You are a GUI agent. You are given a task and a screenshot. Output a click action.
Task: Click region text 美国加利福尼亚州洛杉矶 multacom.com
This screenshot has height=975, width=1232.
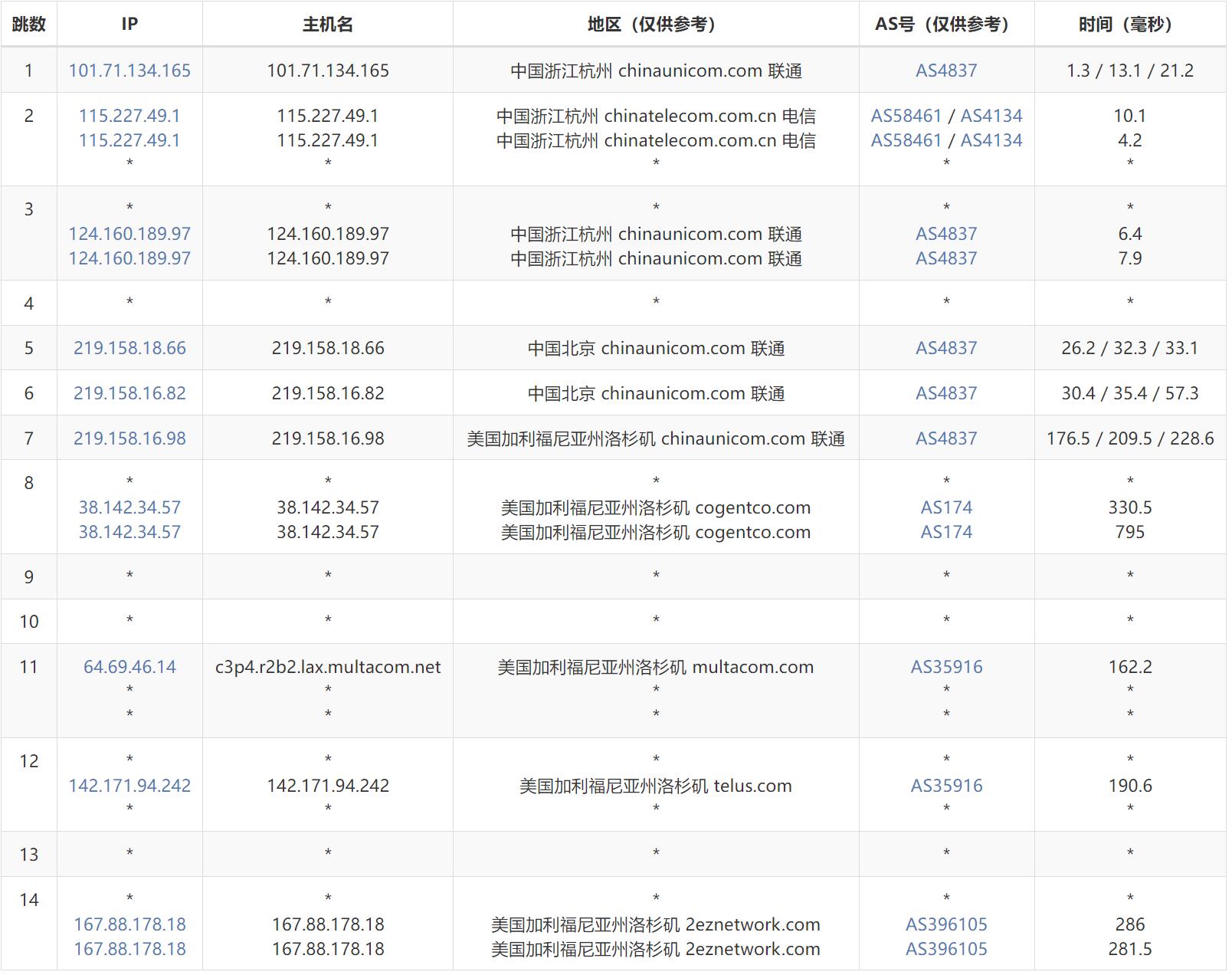coord(656,667)
